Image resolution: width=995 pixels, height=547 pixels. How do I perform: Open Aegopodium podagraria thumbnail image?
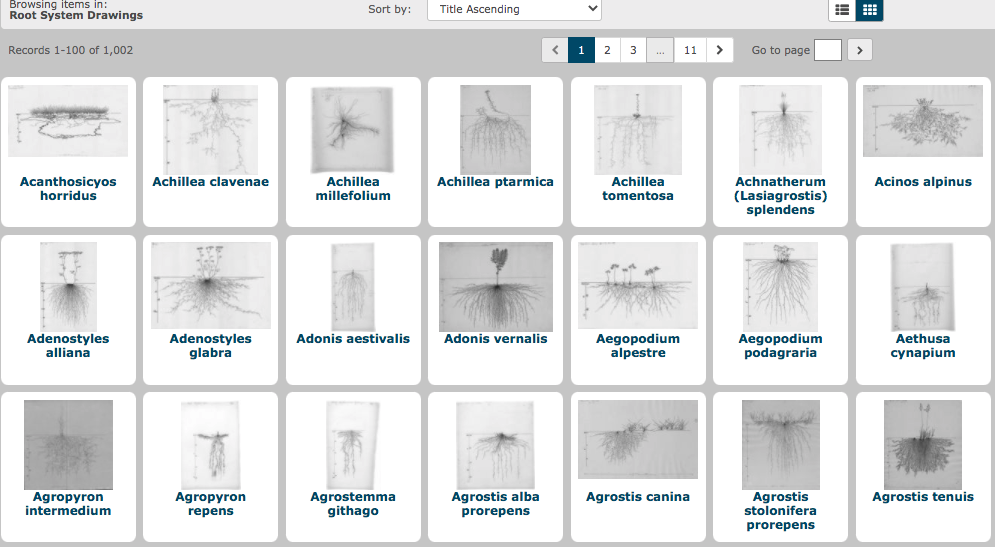pyautogui.click(x=780, y=286)
